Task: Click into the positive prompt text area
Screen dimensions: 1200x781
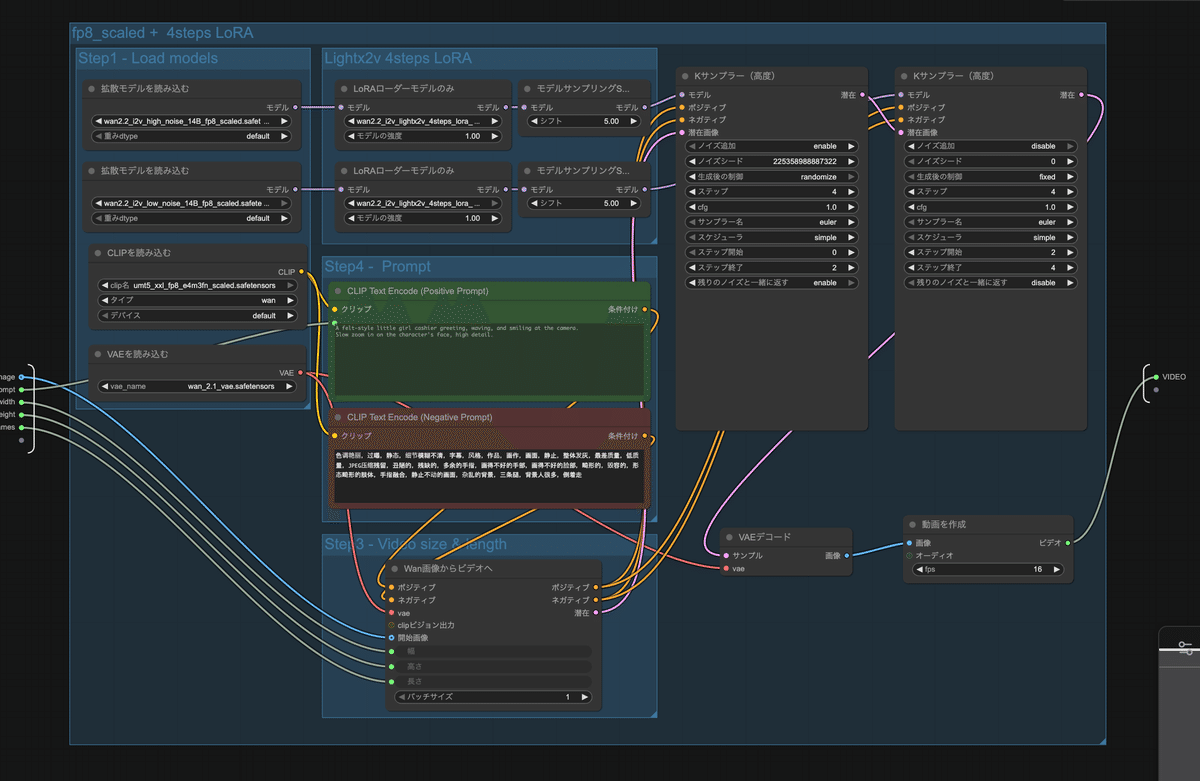Action: click(x=490, y=360)
